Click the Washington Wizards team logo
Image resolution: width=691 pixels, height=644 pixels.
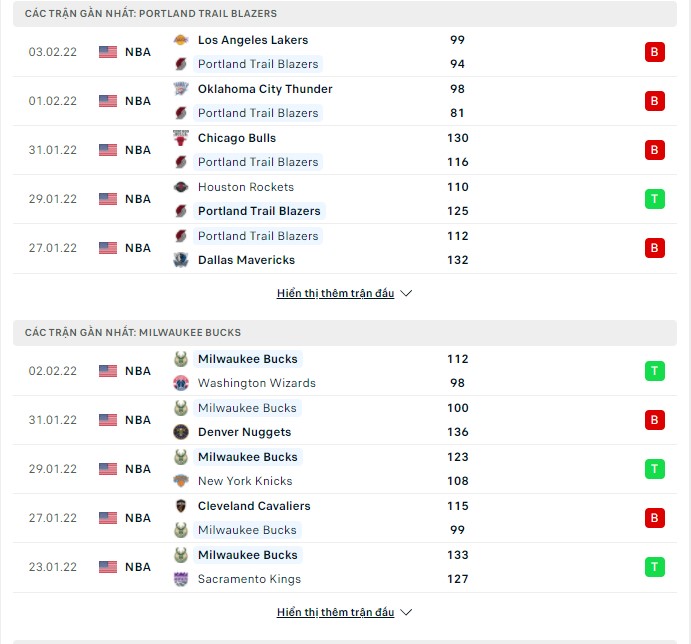pyautogui.click(x=180, y=383)
